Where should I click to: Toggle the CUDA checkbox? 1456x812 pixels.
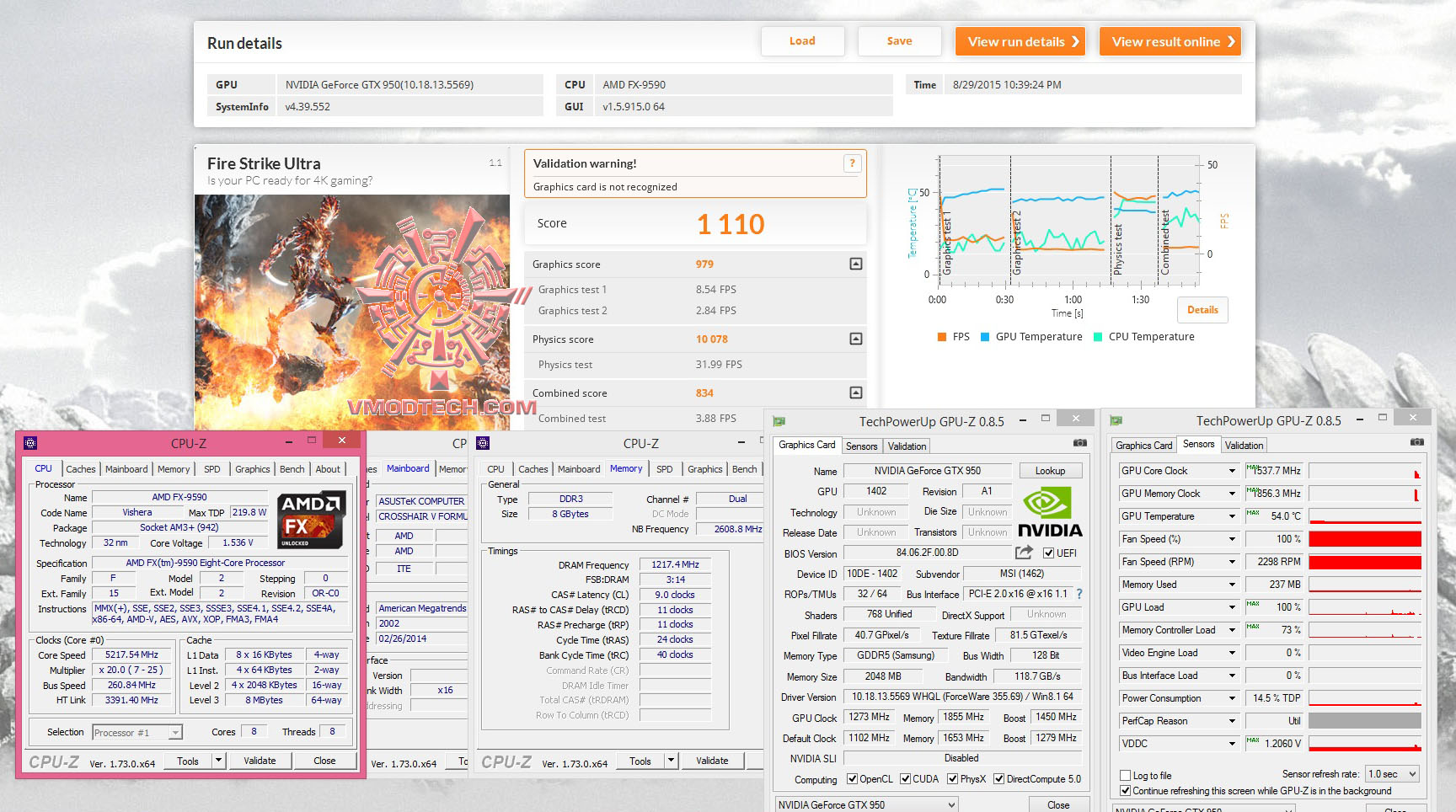point(905,779)
